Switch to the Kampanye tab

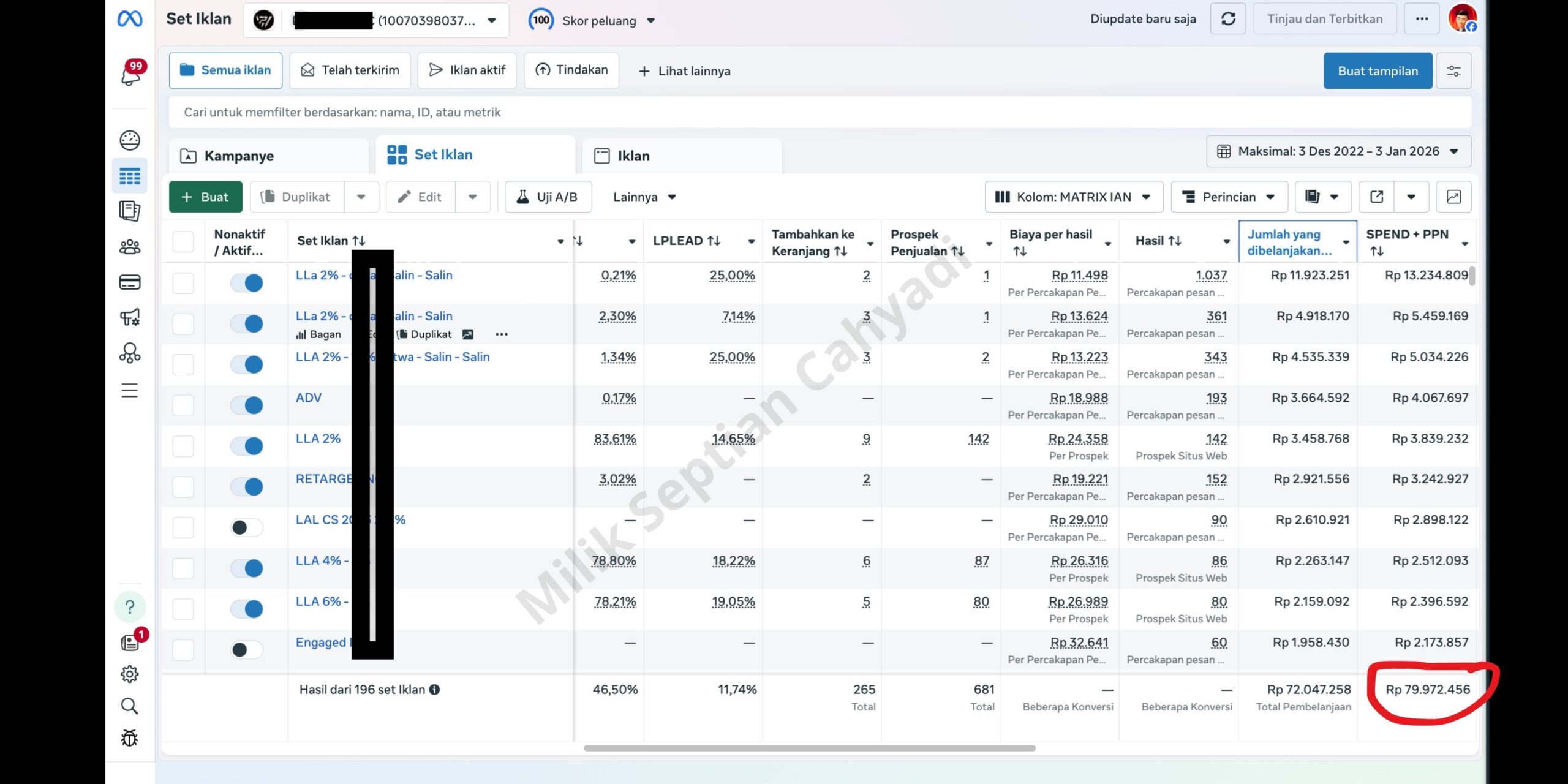[x=239, y=156]
